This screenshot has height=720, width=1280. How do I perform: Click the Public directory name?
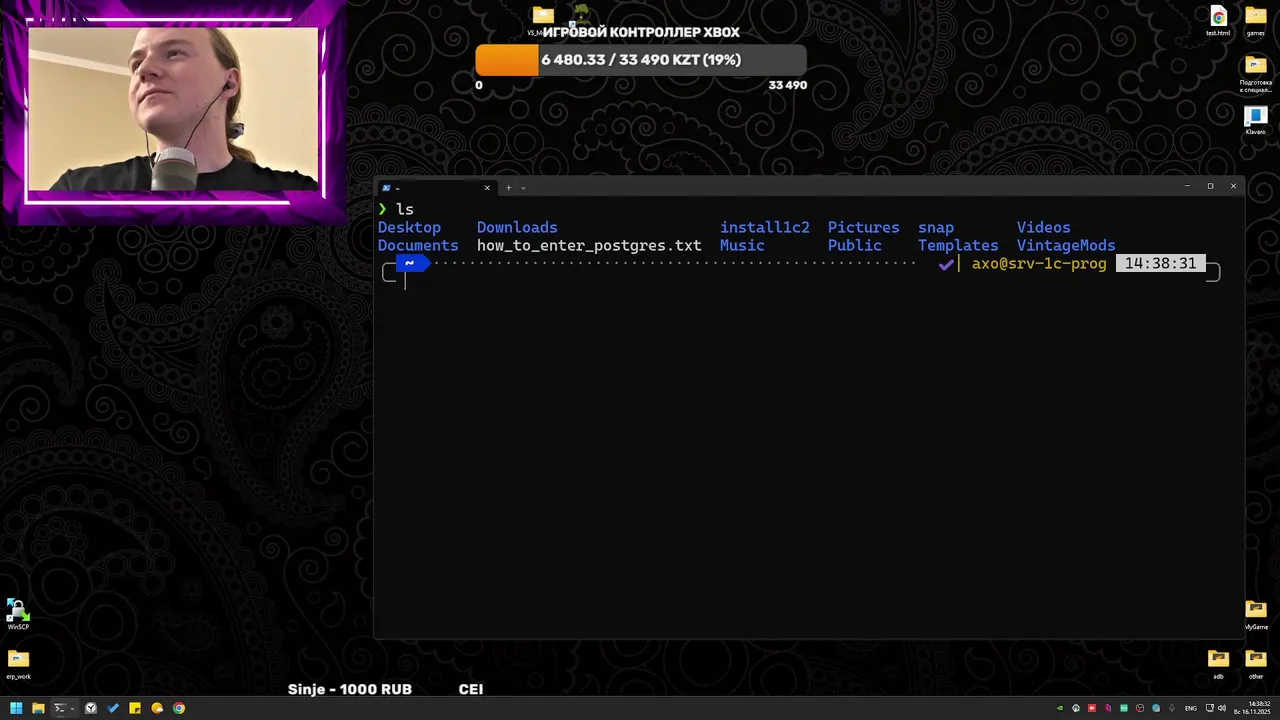click(855, 245)
